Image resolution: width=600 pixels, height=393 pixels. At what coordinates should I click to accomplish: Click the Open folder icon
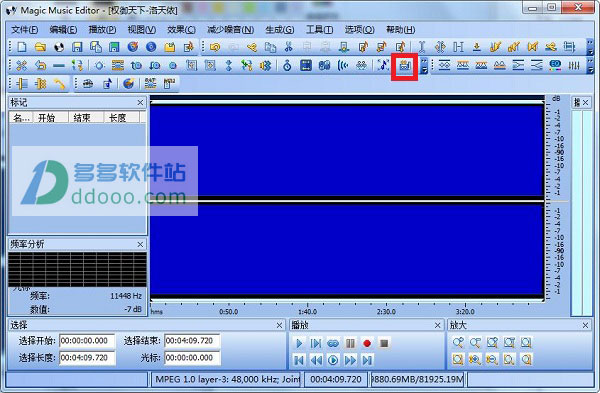tap(40, 47)
